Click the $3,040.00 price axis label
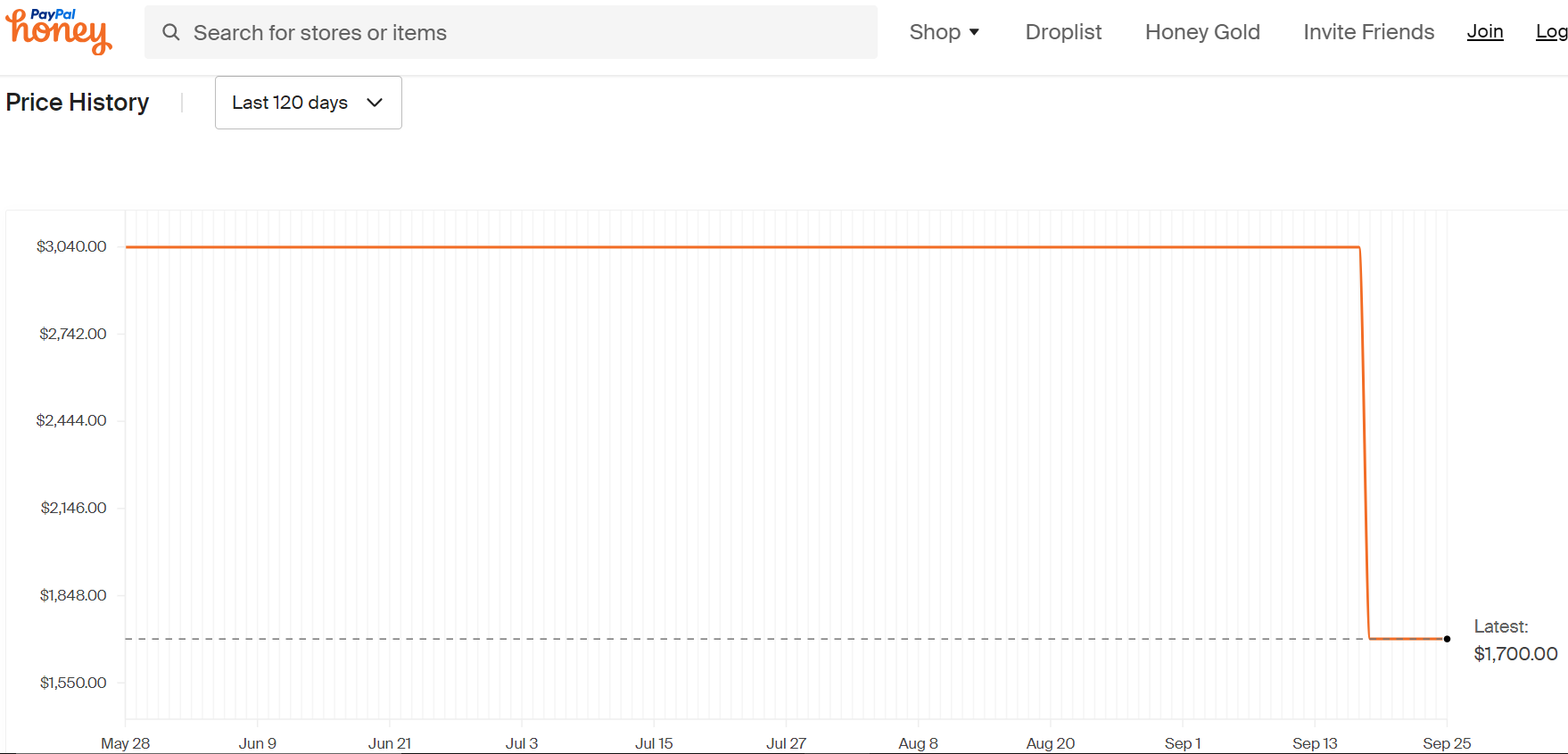The image size is (1568, 754). 71,246
